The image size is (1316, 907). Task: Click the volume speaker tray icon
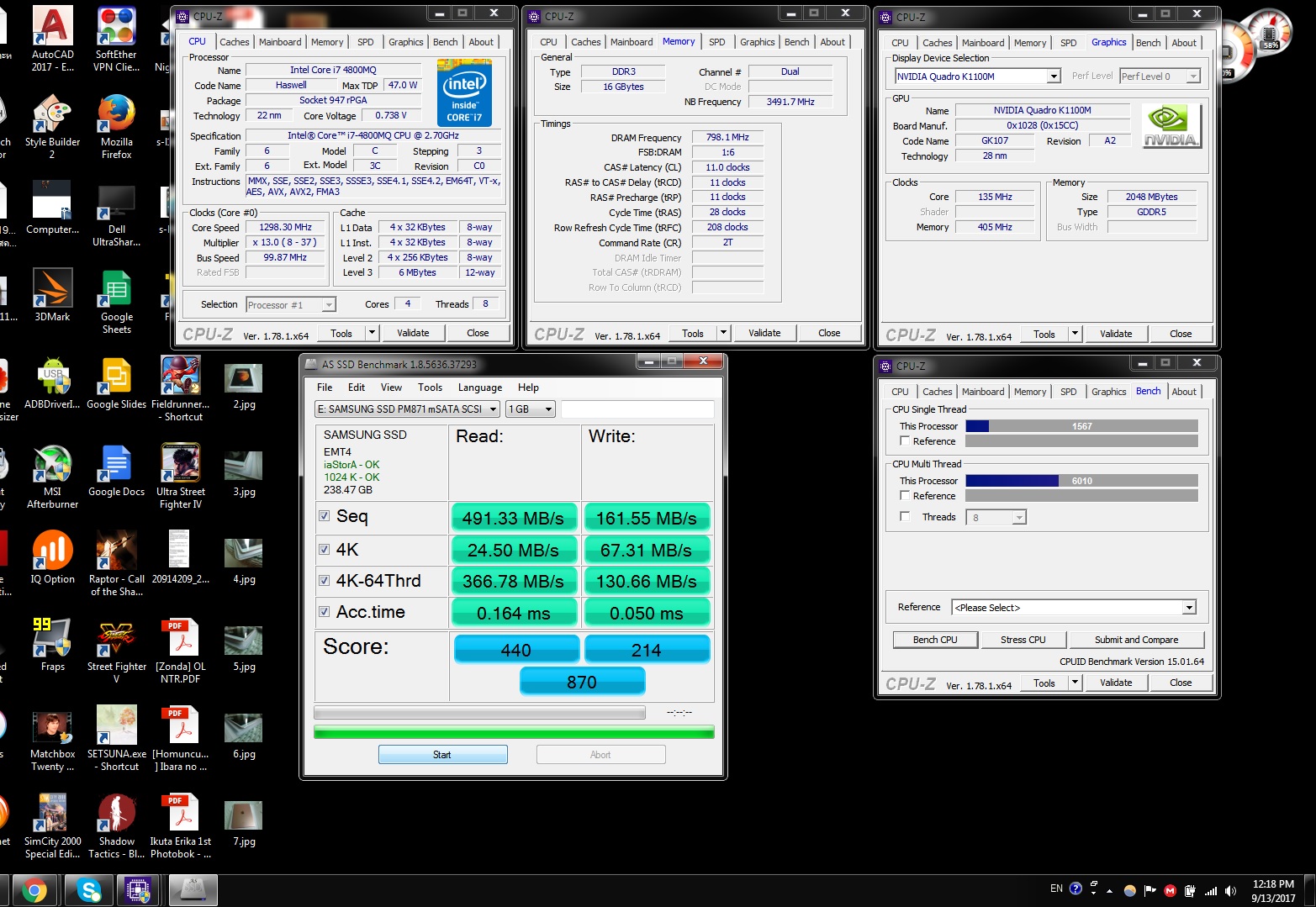(x=1231, y=891)
